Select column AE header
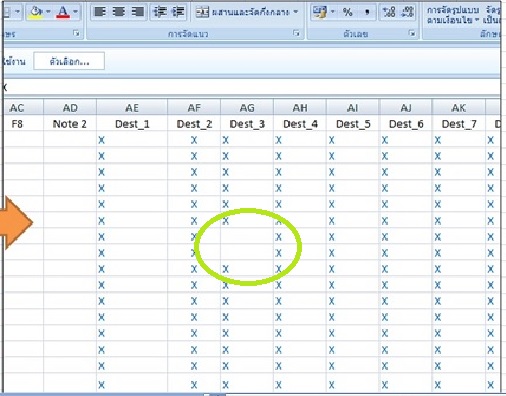Image resolution: width=506 pixels, height=396 pixels. click(x=132, y=108)
